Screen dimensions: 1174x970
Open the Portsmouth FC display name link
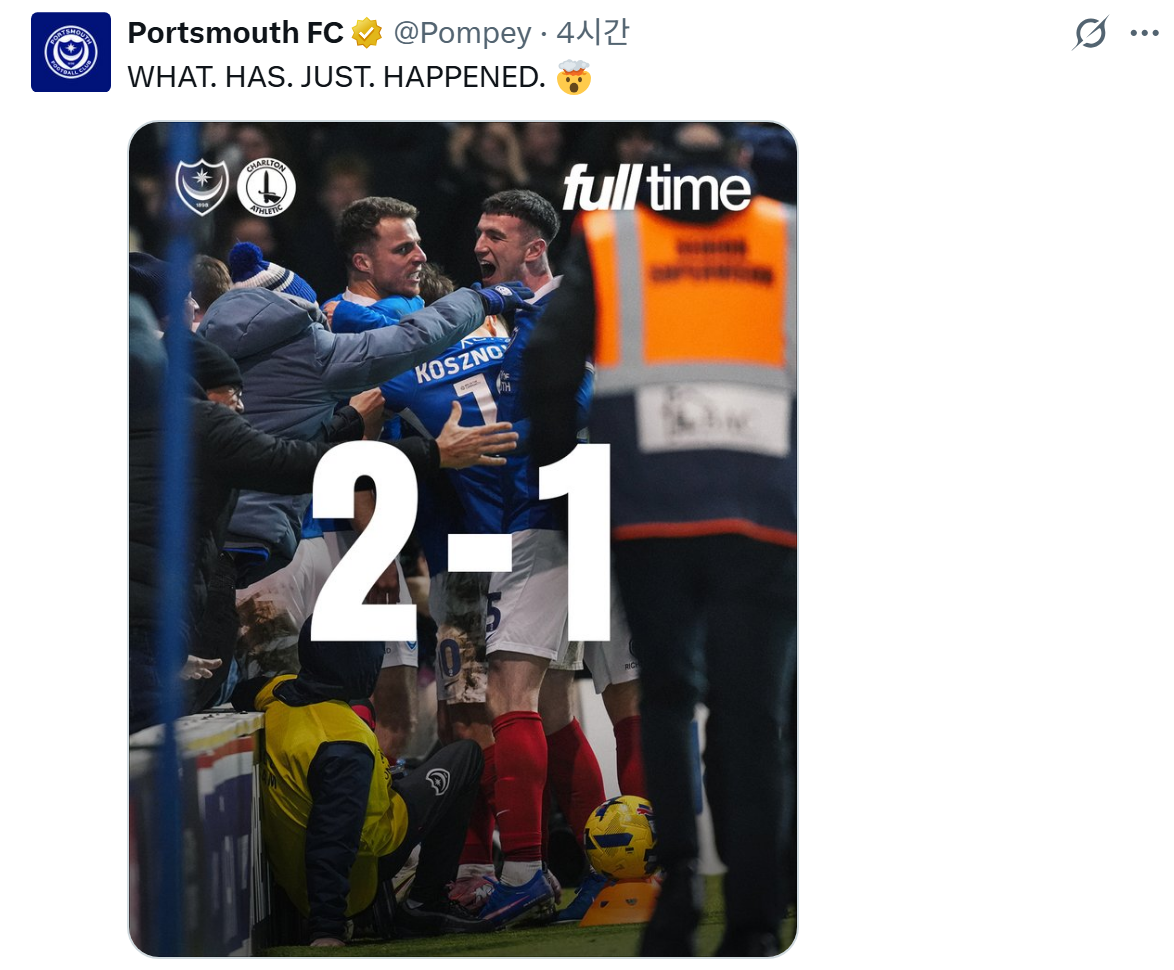(x=235, y=33)
